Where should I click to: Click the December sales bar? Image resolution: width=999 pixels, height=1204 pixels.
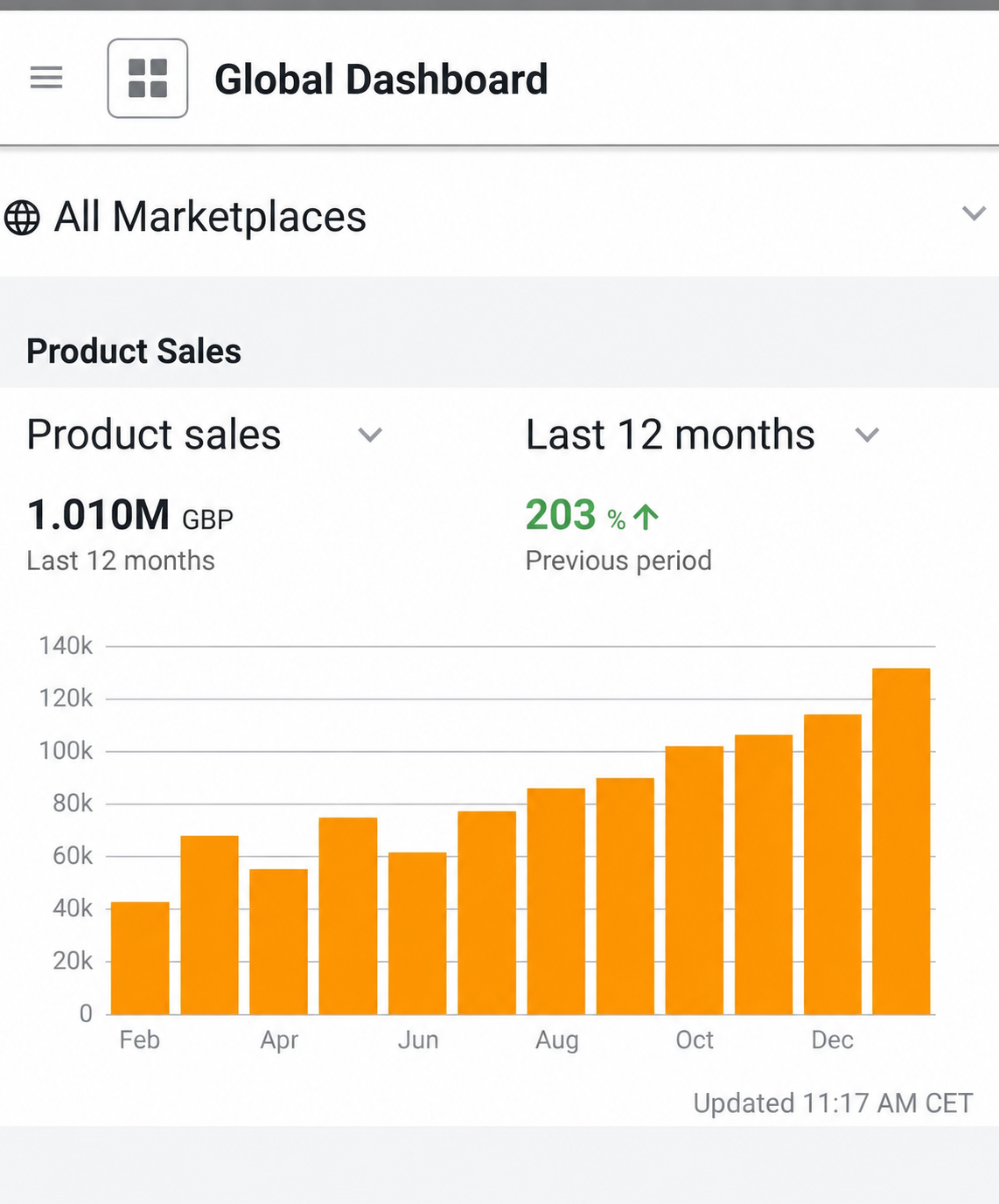click(833, 865)
